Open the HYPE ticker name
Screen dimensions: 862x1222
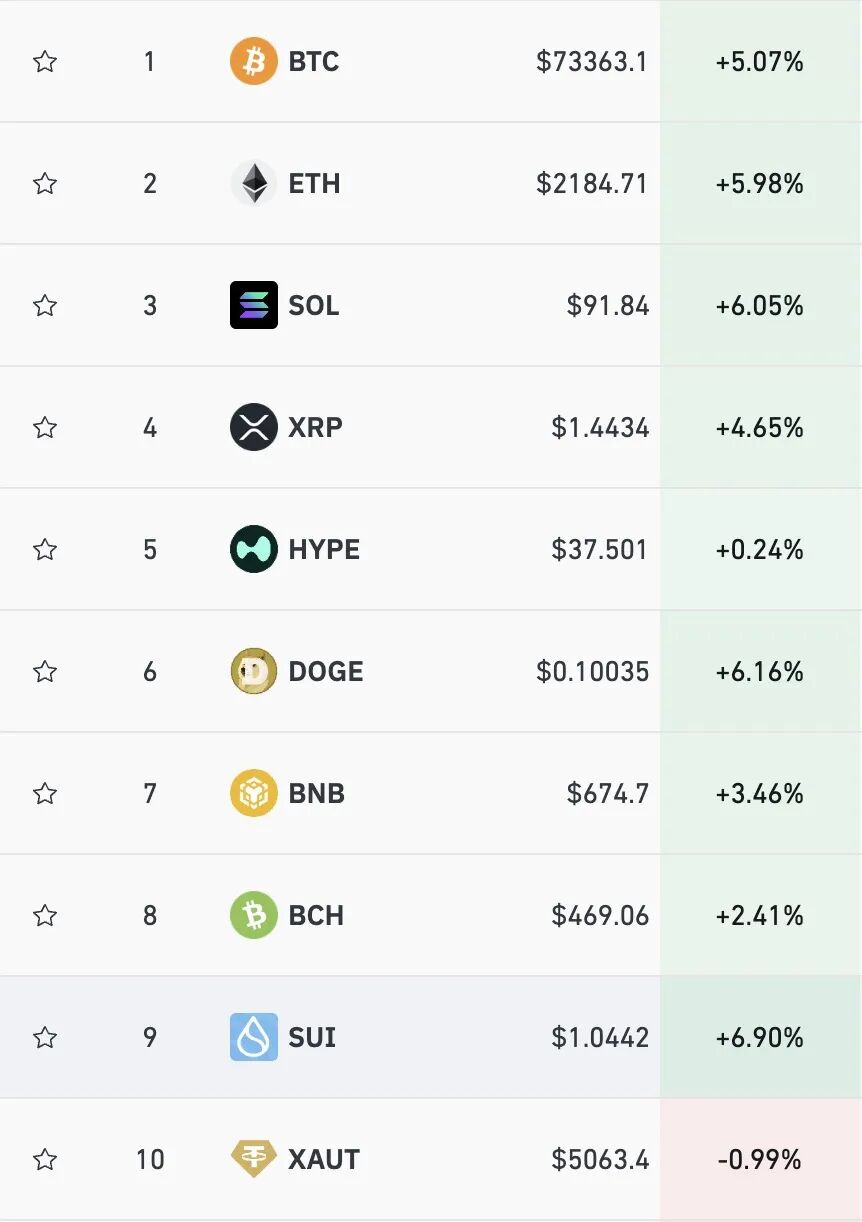[324, 549]
